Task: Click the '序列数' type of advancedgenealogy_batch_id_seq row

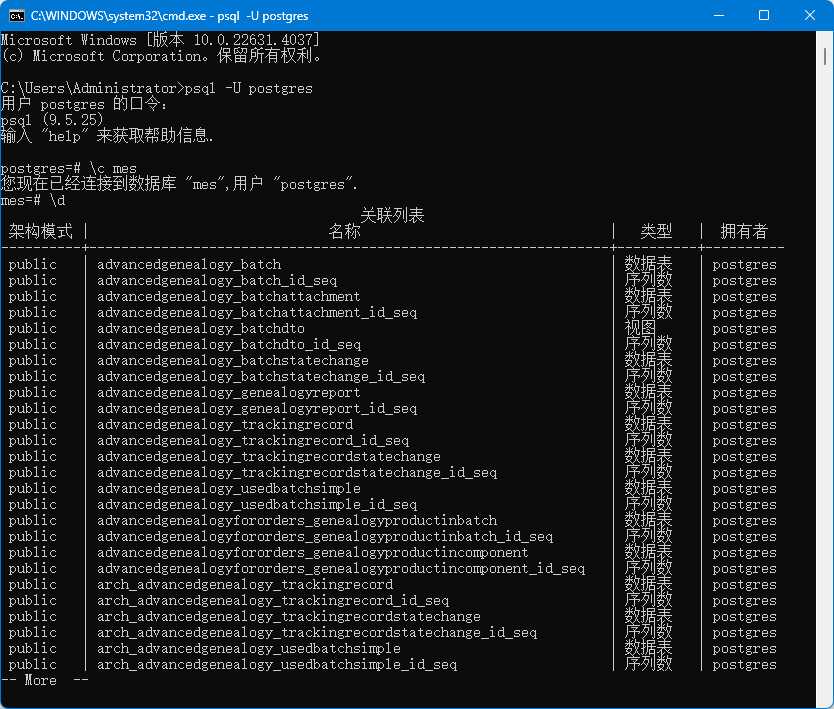Action: [x=648, y=280]
